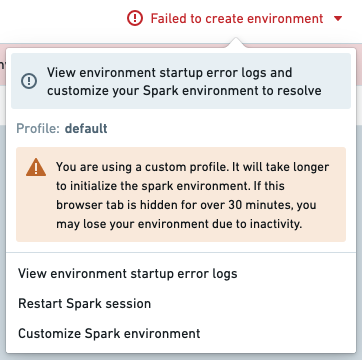362x360 pixels.
Task: Click the 'default' profile name
Action: 86,128
